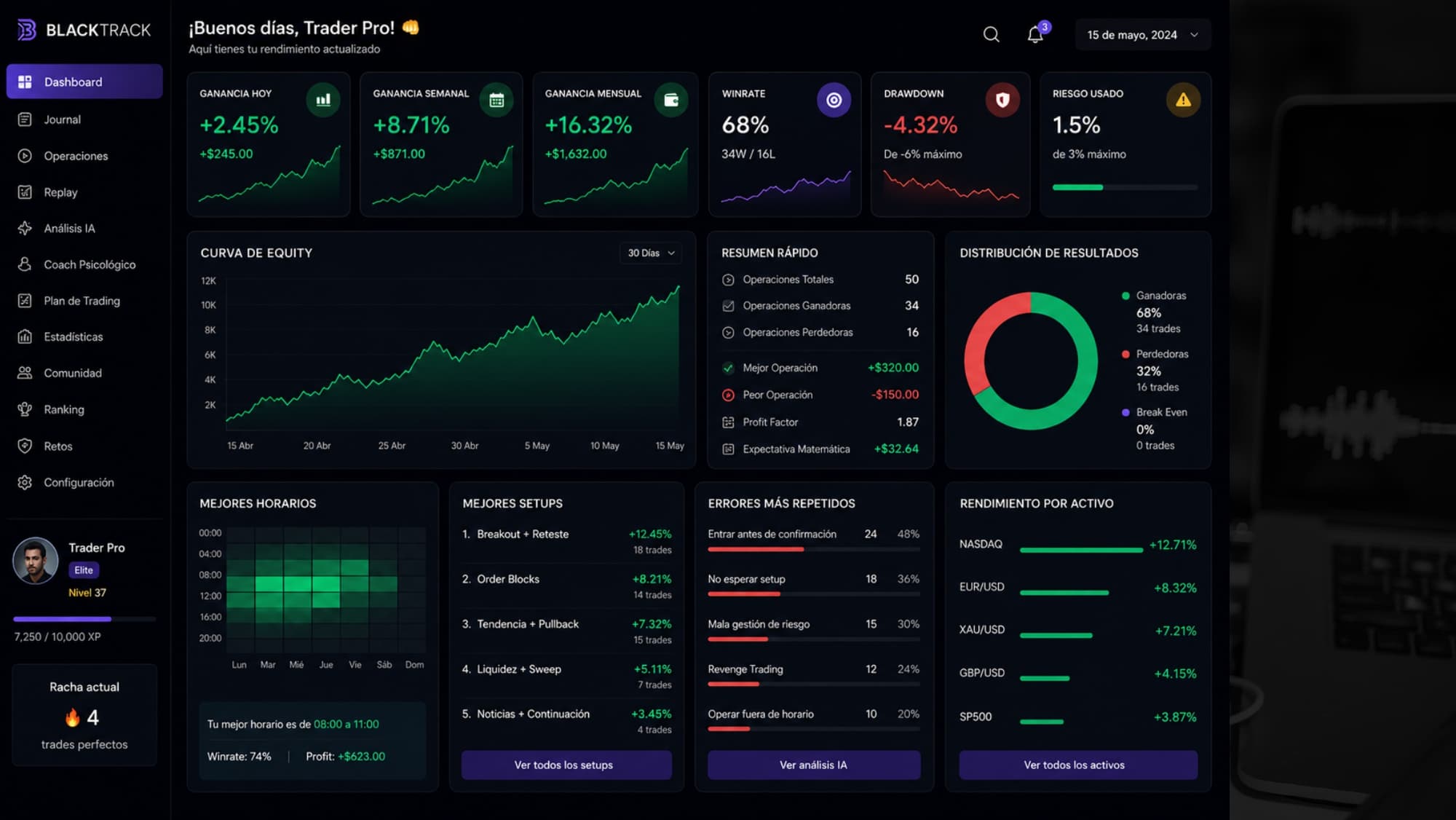Click the Trader Pro avatar photo
The width and height of the screenshot is (1456, 820).
click(x=35, y=561)
